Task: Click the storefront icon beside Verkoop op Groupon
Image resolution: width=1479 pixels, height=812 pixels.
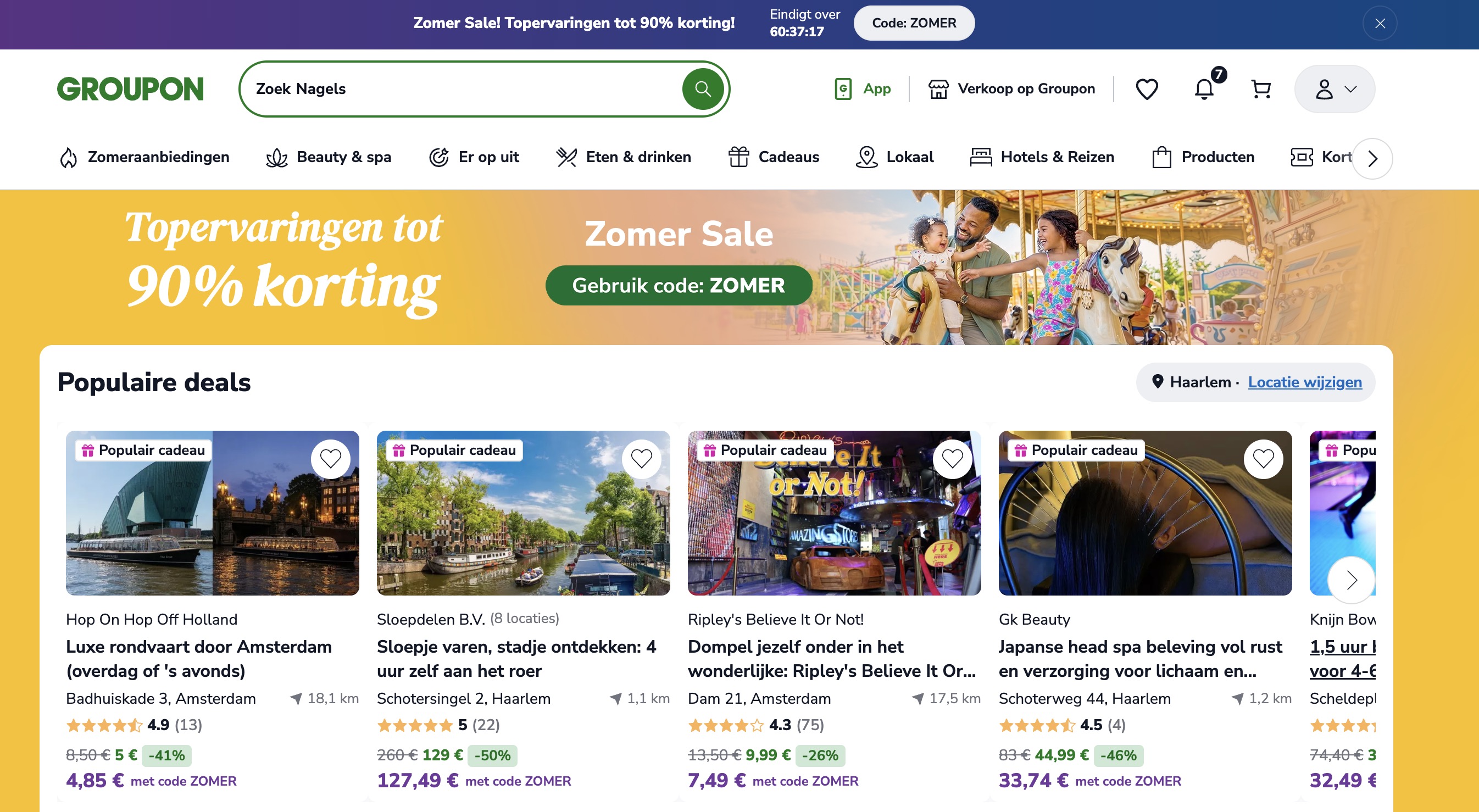Action: point(938,89)
